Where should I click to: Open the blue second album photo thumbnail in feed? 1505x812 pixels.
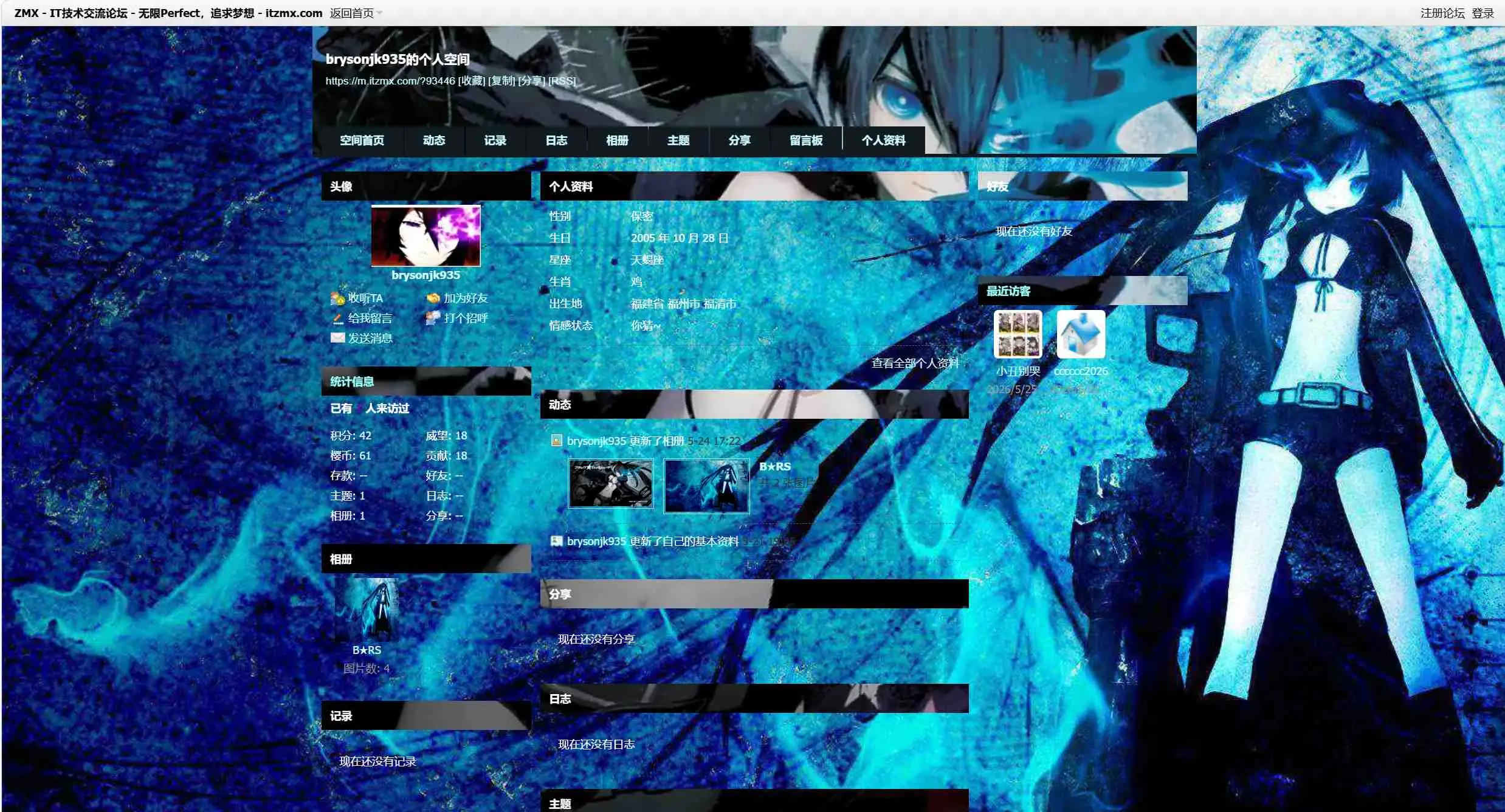[x=706, y=486]
